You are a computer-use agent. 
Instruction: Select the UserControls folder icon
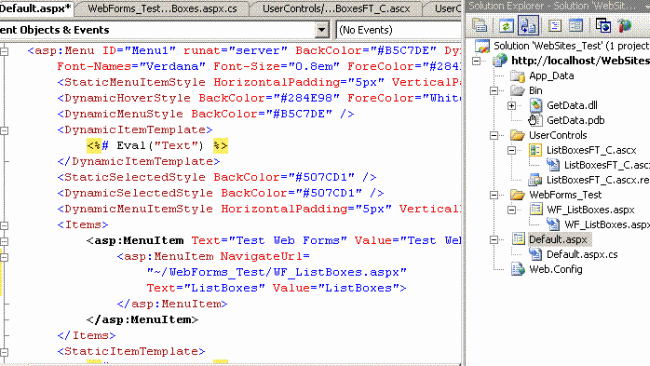(517, 135)
